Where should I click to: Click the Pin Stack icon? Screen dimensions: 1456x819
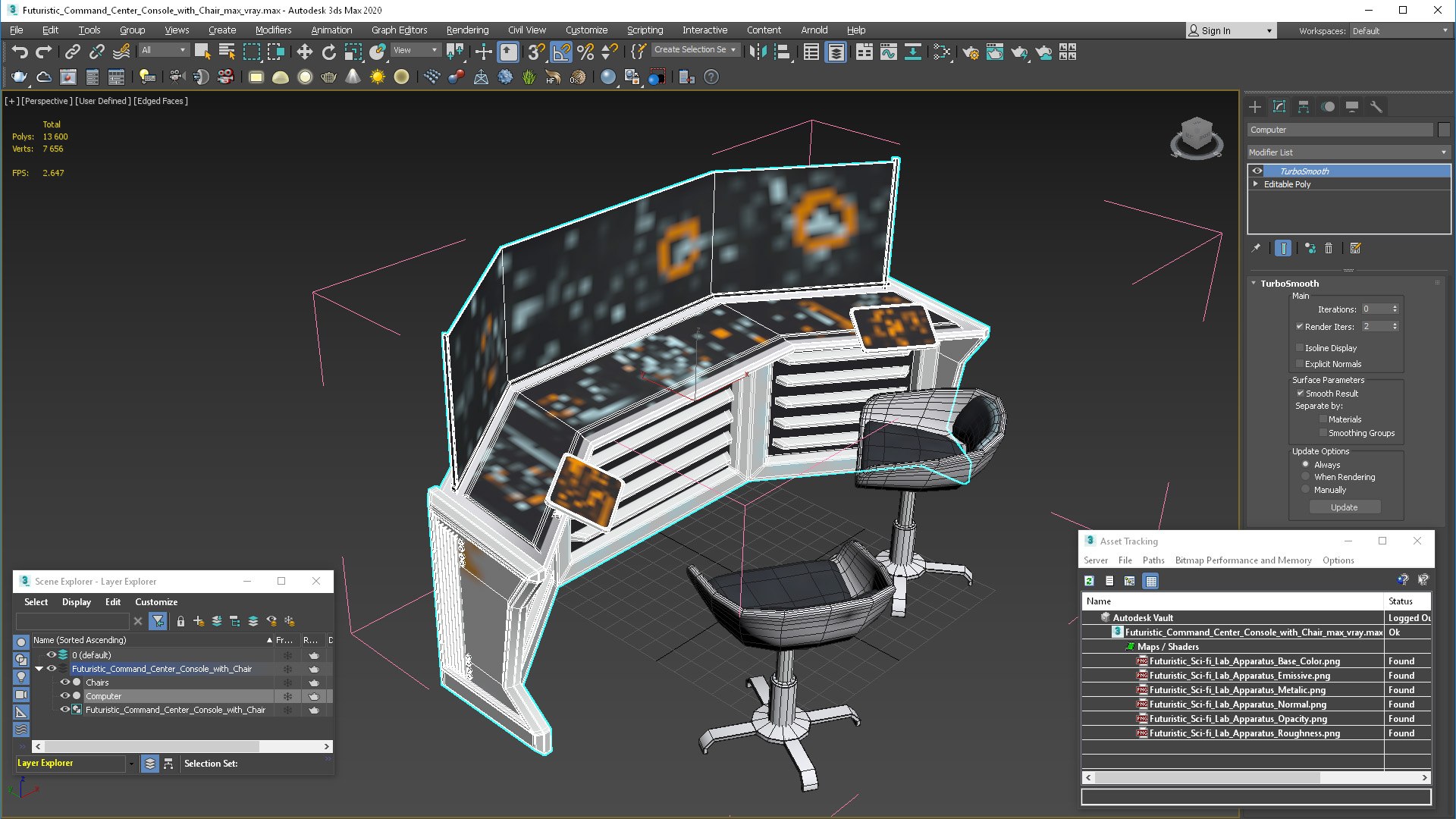click(x=1256, y=248)
